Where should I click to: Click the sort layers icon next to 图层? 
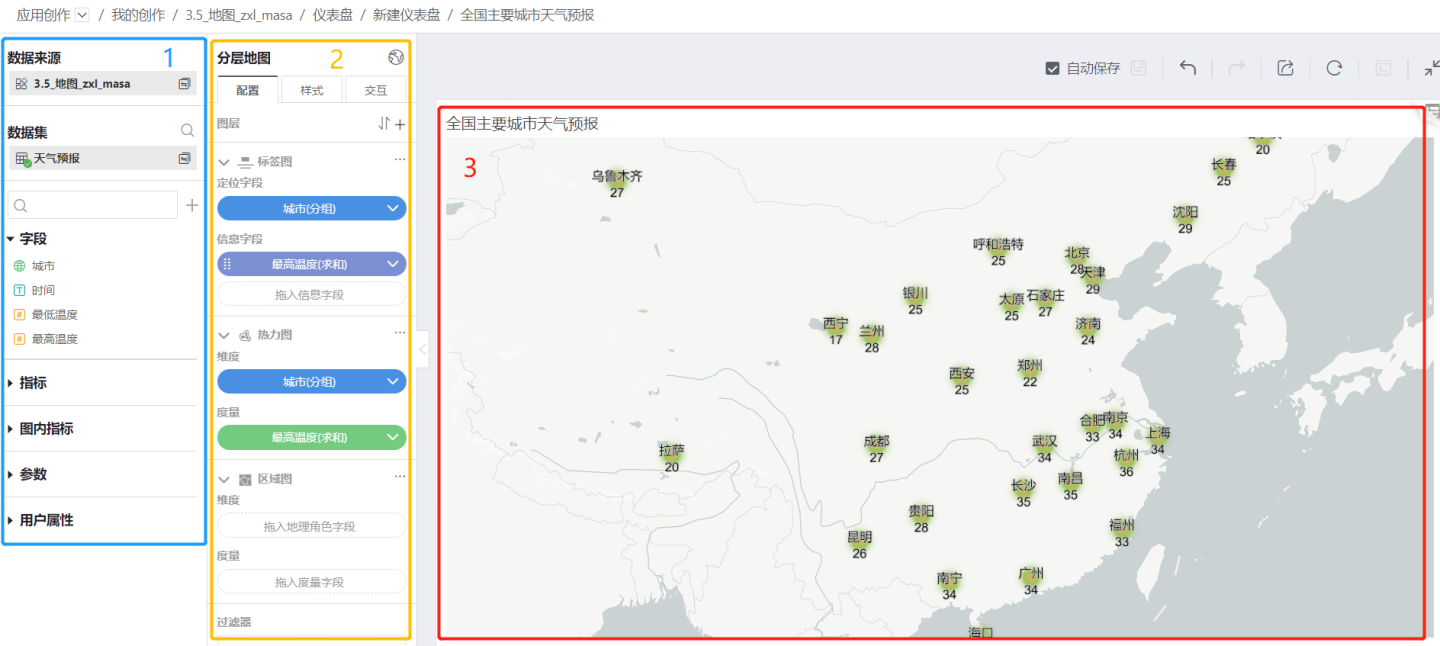[x=384, y=124]
